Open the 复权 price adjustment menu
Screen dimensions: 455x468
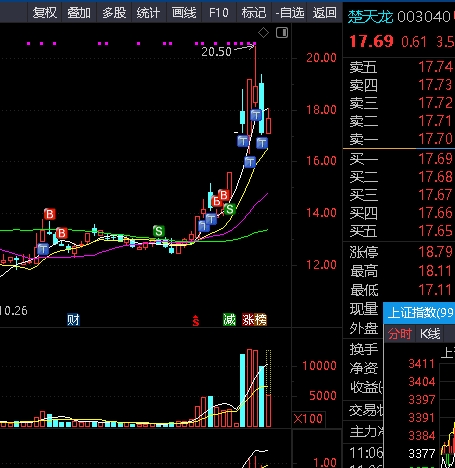[44, 13]
